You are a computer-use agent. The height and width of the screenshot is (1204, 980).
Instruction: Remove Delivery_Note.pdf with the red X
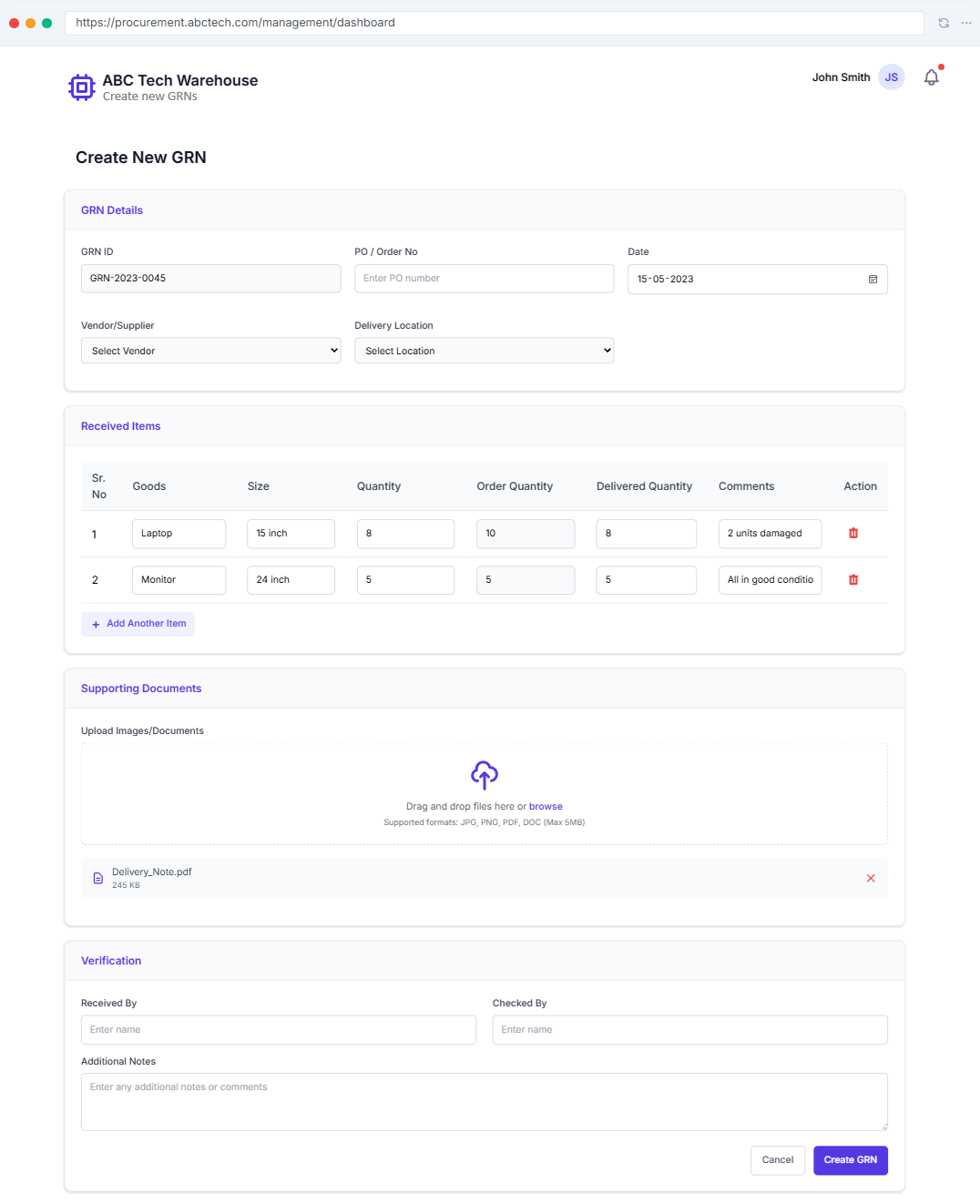(x=871, y=879)
